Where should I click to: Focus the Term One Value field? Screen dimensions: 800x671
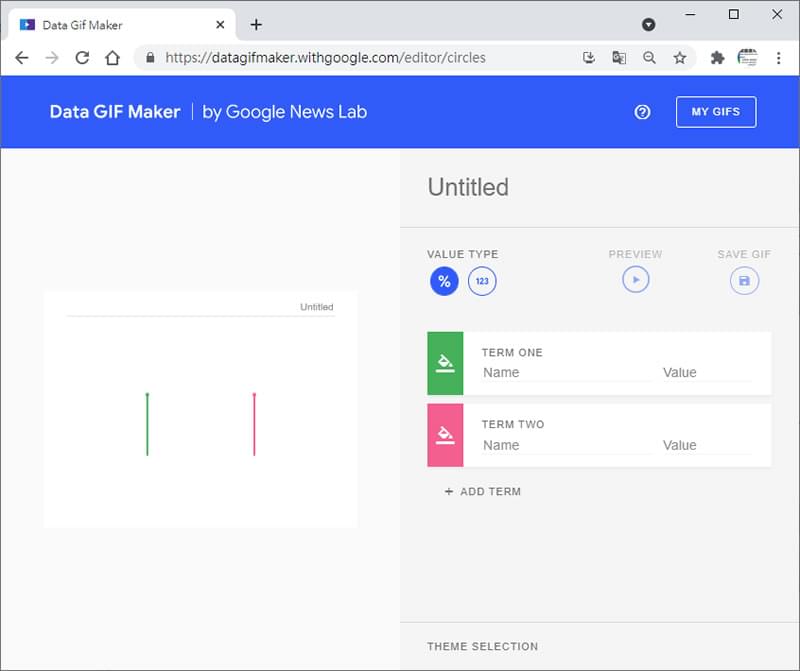click(x=707, y=372)
